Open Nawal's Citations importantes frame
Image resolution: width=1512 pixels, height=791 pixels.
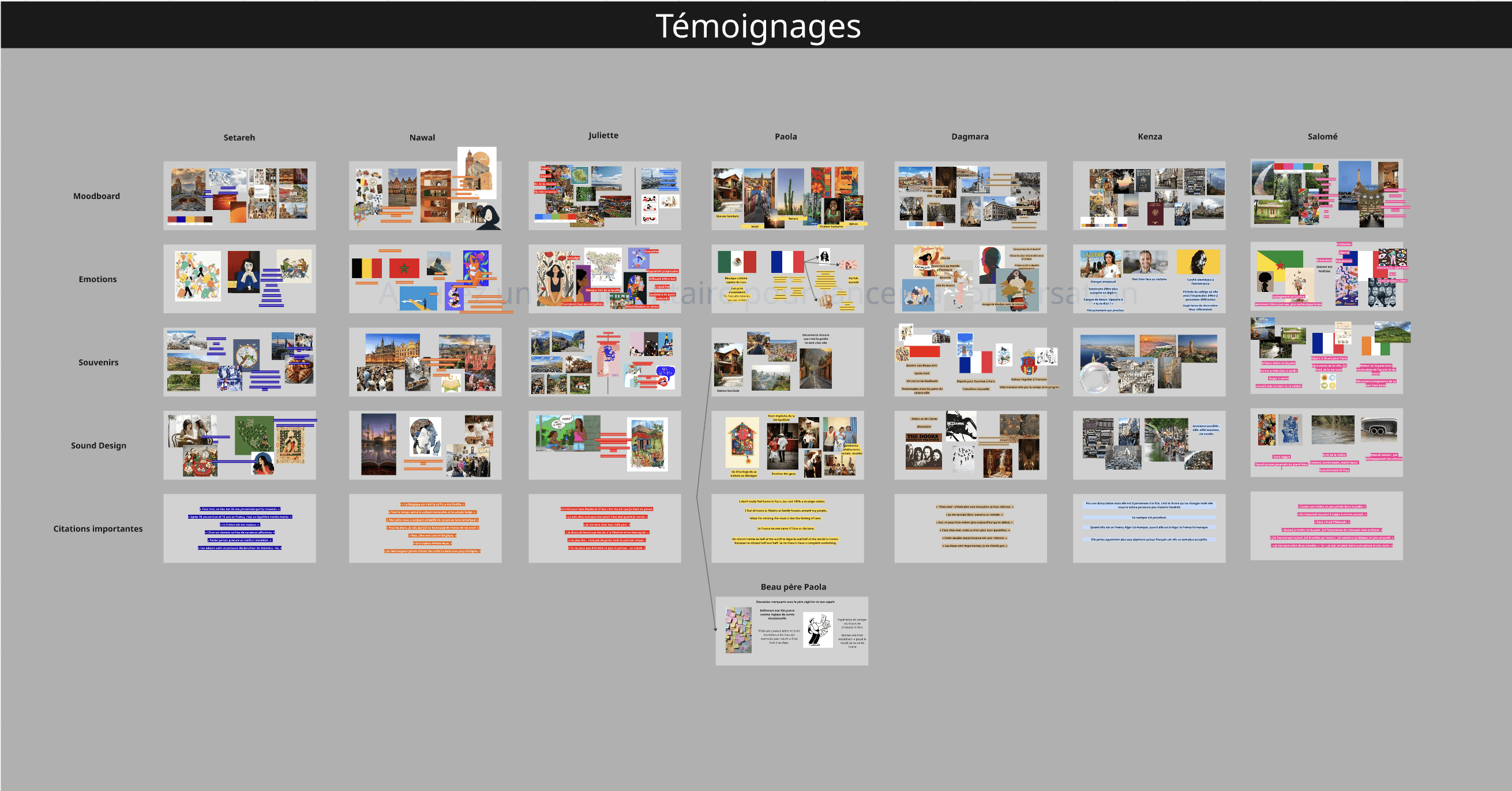point(425,528)
